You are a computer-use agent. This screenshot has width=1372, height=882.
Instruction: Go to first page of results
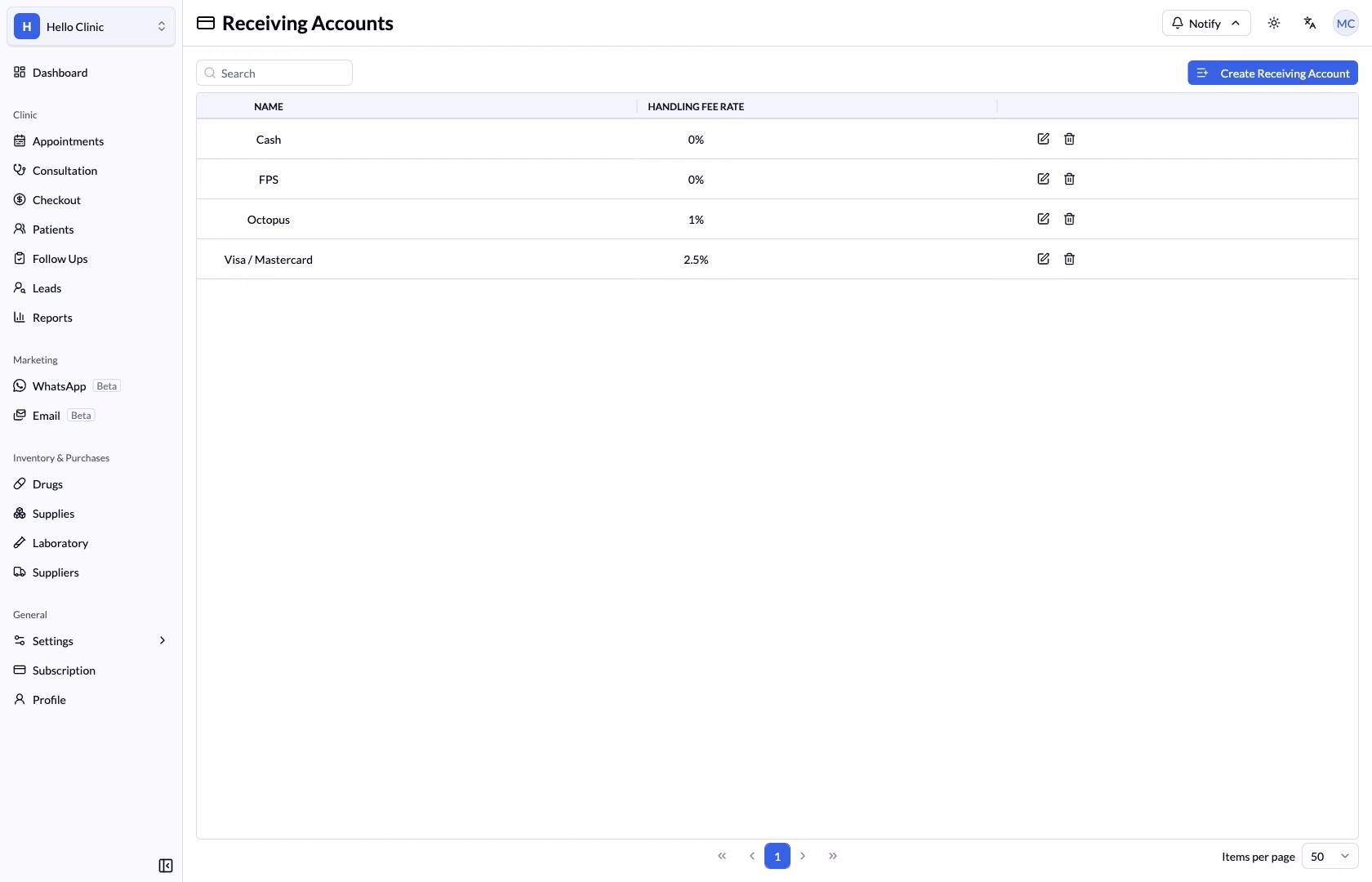pos(722,856)
